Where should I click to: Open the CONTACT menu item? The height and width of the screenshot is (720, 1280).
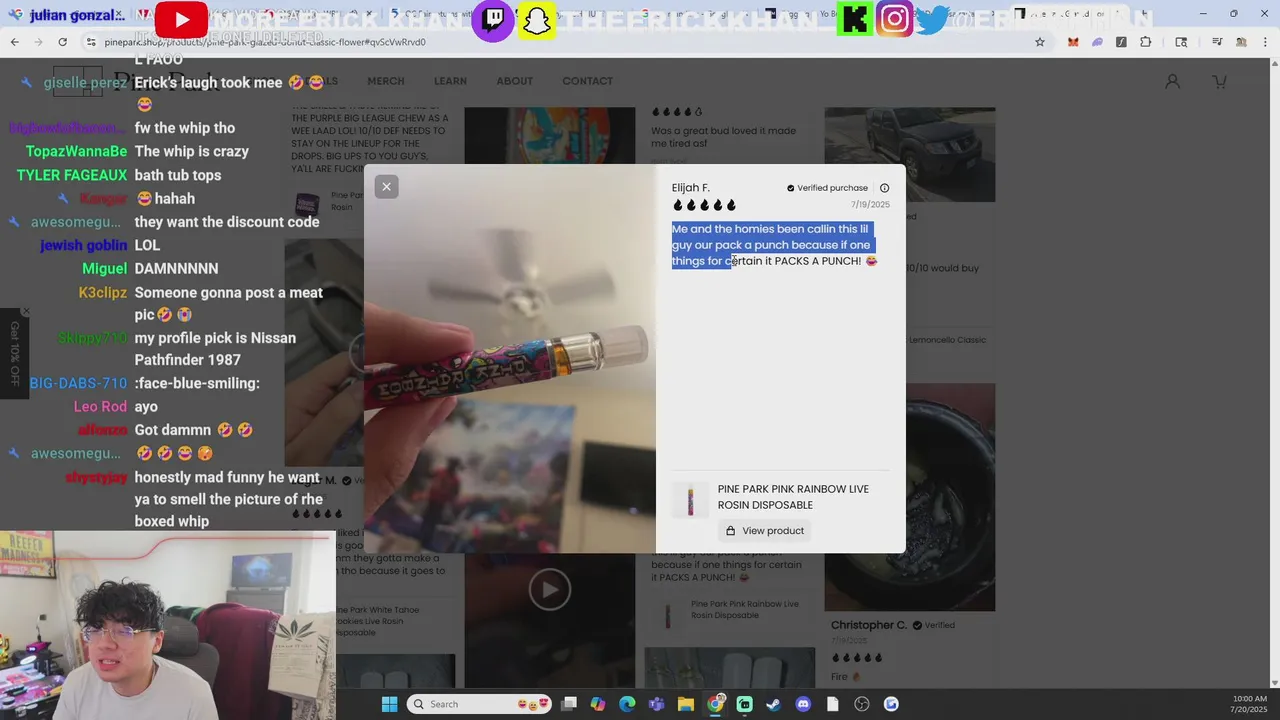(587, 81)
